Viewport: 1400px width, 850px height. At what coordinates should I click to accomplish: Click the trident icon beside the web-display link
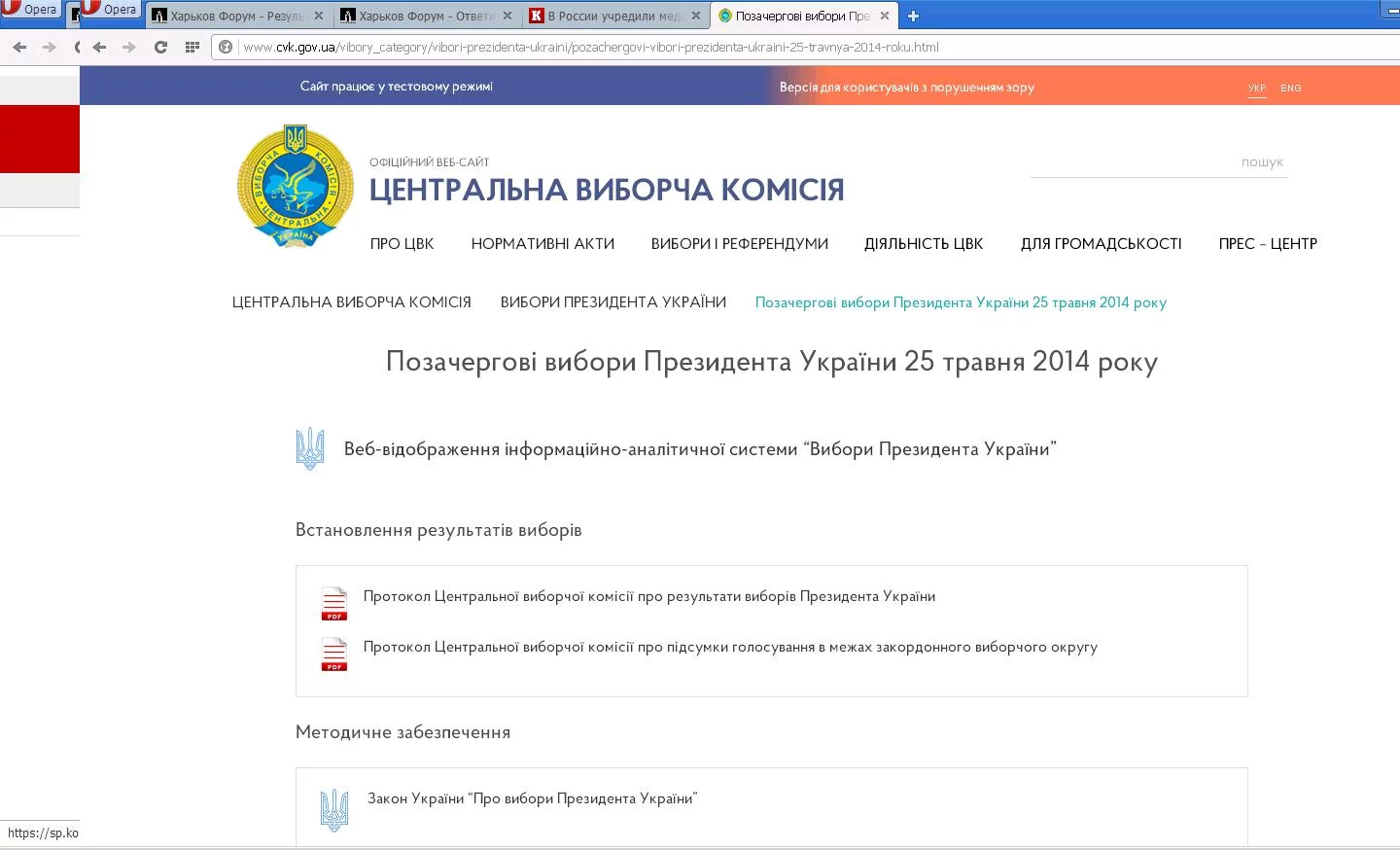(310, 448)
